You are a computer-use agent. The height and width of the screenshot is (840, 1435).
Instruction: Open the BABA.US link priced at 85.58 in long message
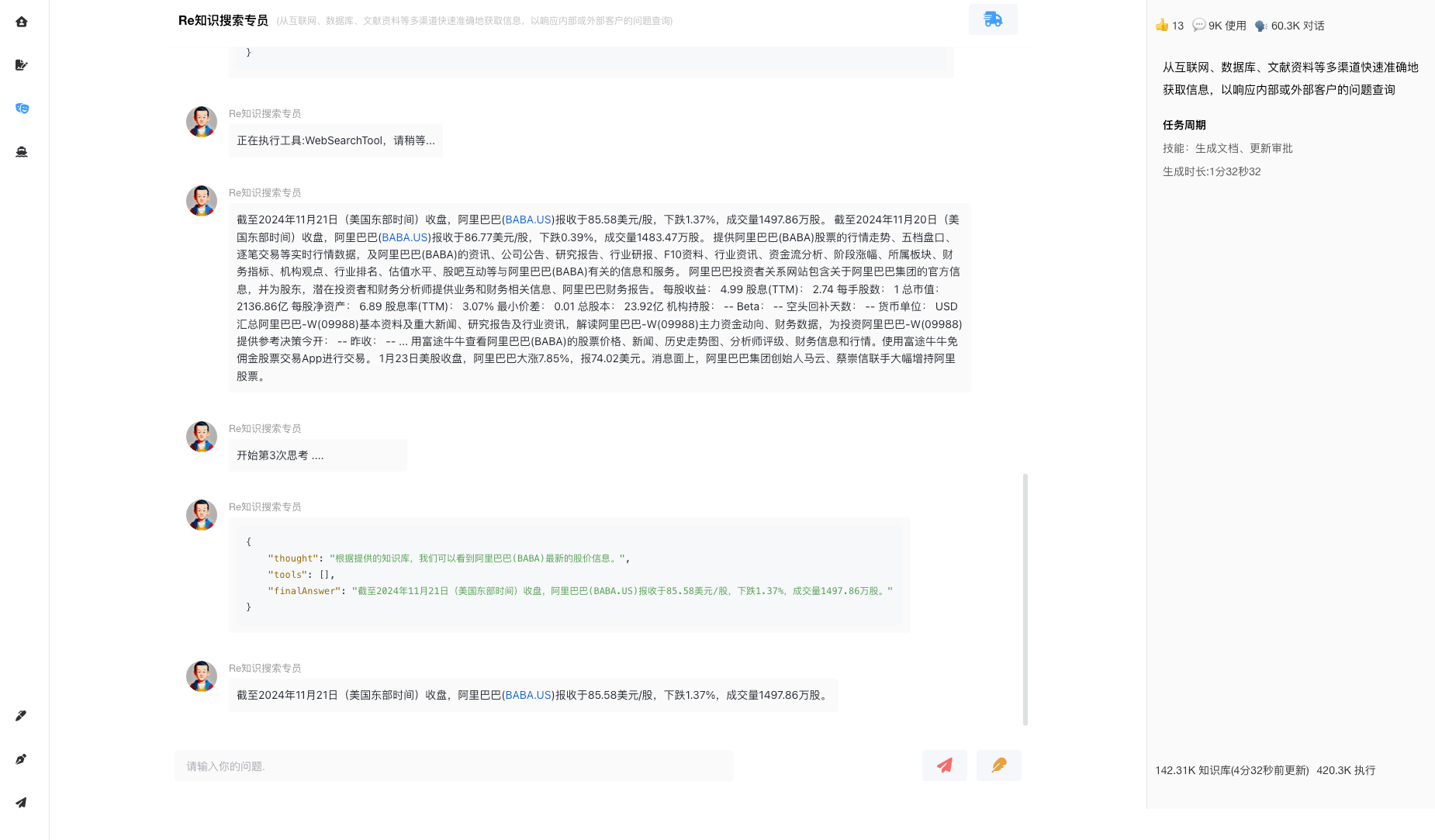click(x=528, y=220)
